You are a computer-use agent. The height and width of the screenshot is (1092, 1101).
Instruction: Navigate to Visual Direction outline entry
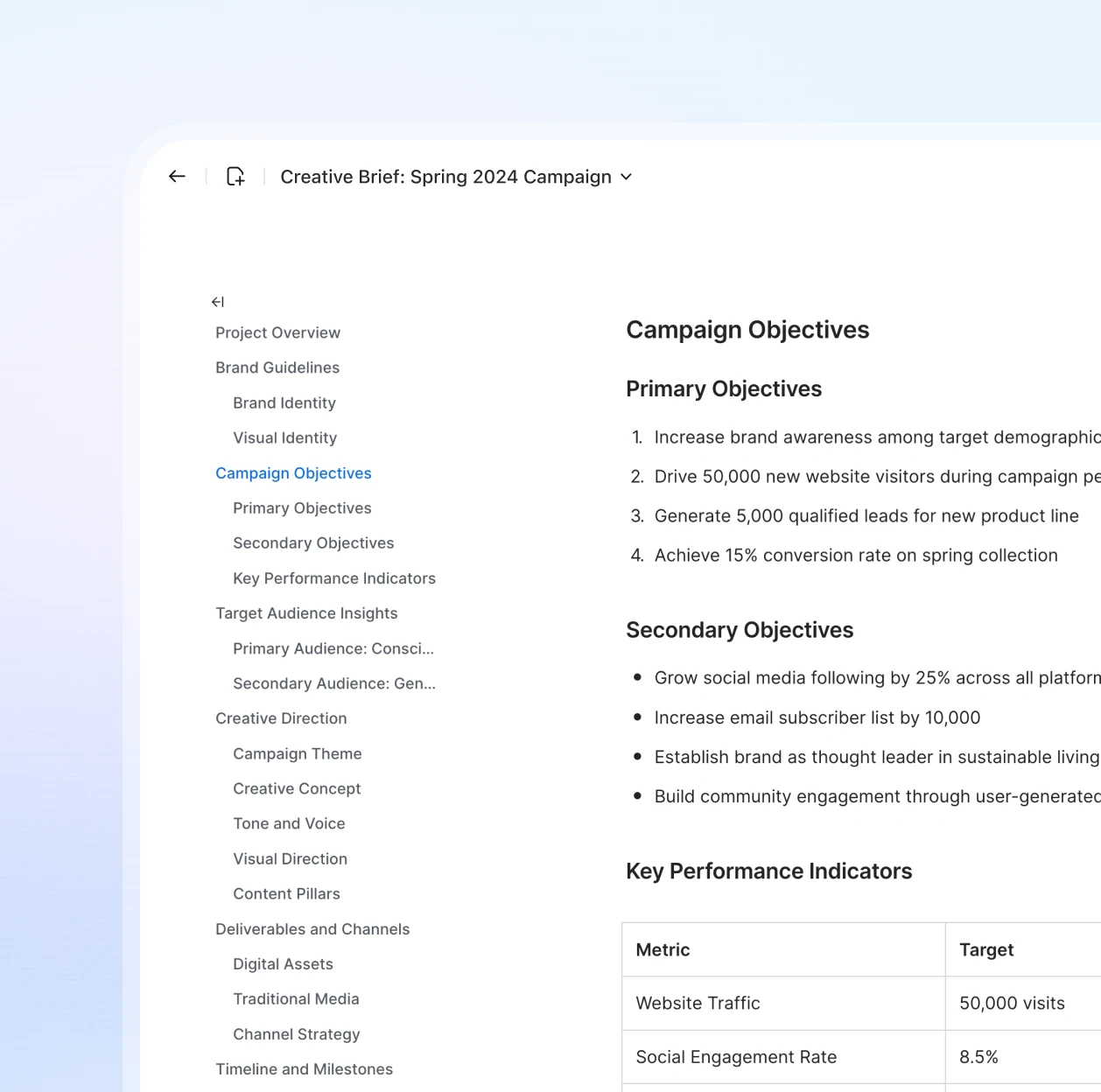pos(290,859)
